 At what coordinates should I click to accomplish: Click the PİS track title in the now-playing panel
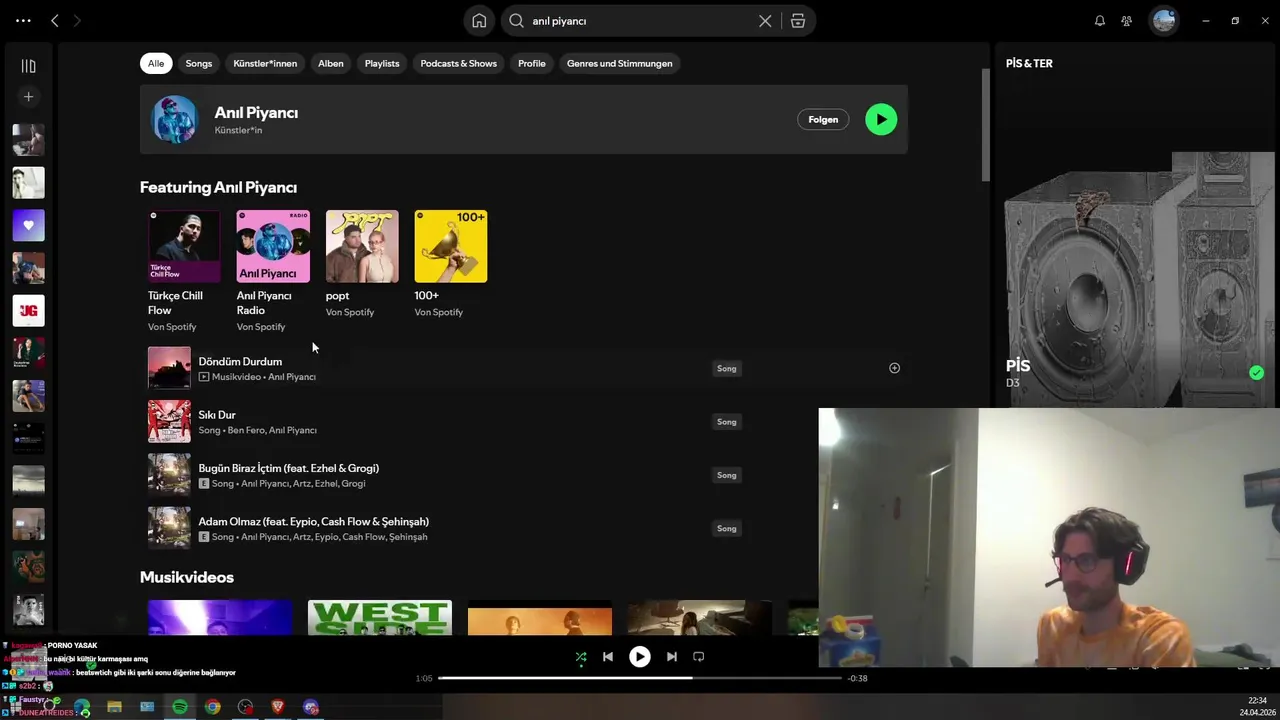pyautogui.click(x=1018, y=366)
